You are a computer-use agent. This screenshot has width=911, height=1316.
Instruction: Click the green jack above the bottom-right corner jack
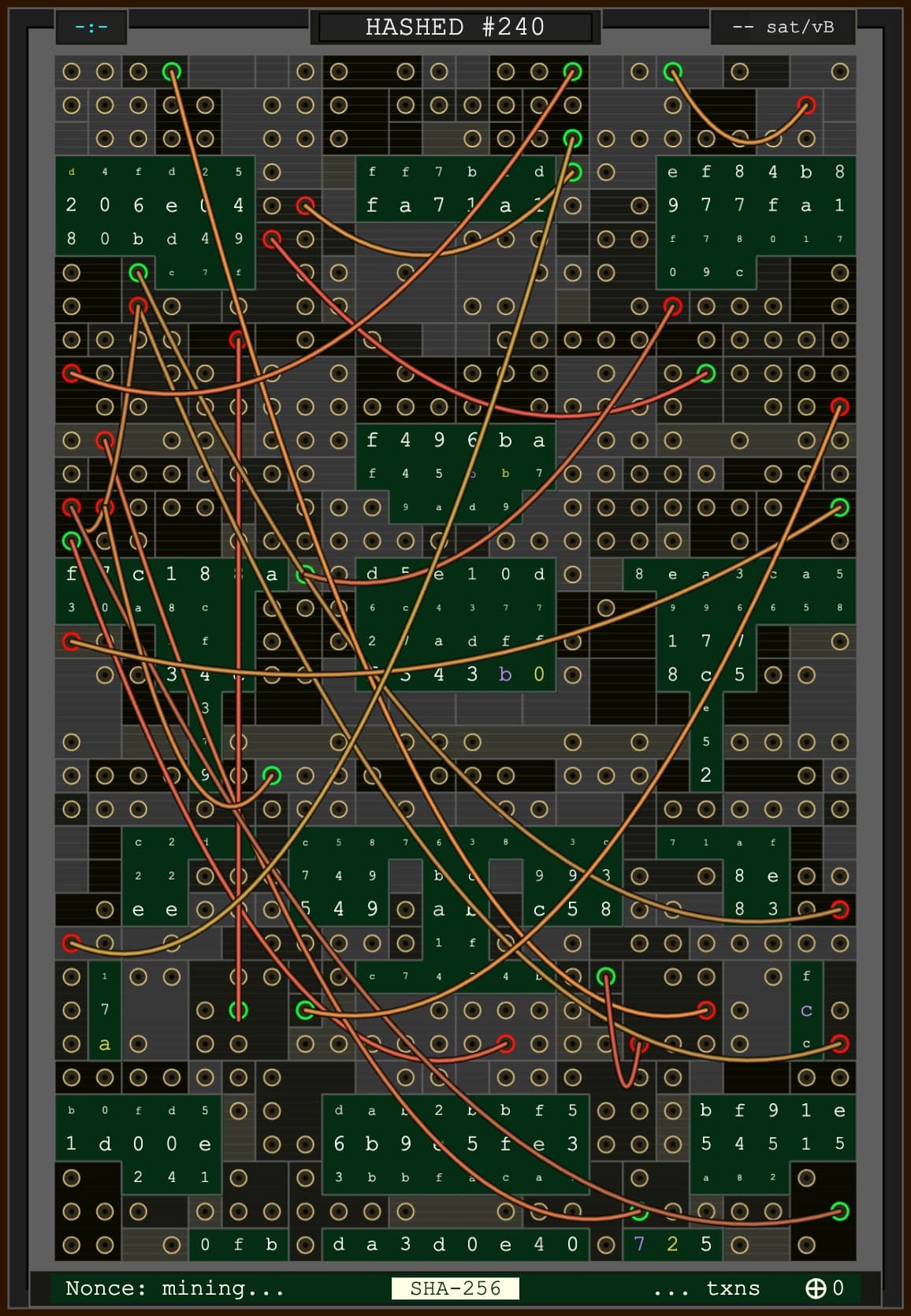840,1211
